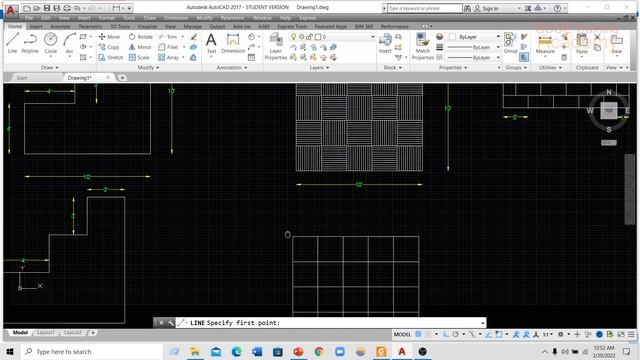Expand the Annotation panel
The height and width of the screenshot is (360, 640).
pyautogui.click(x=232, y=68)
